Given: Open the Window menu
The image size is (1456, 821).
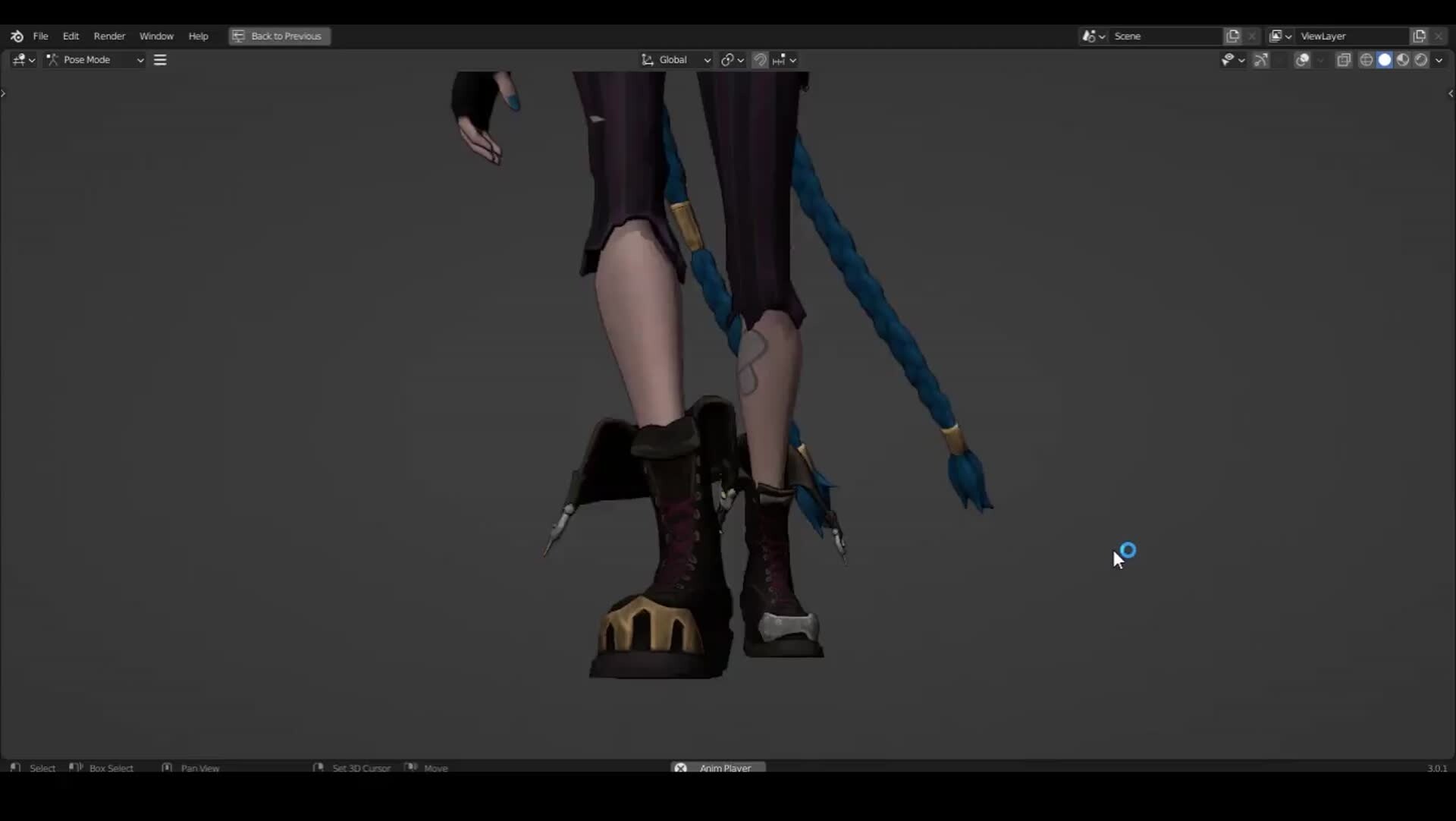Looking at the screenshot, I should 156,36.
